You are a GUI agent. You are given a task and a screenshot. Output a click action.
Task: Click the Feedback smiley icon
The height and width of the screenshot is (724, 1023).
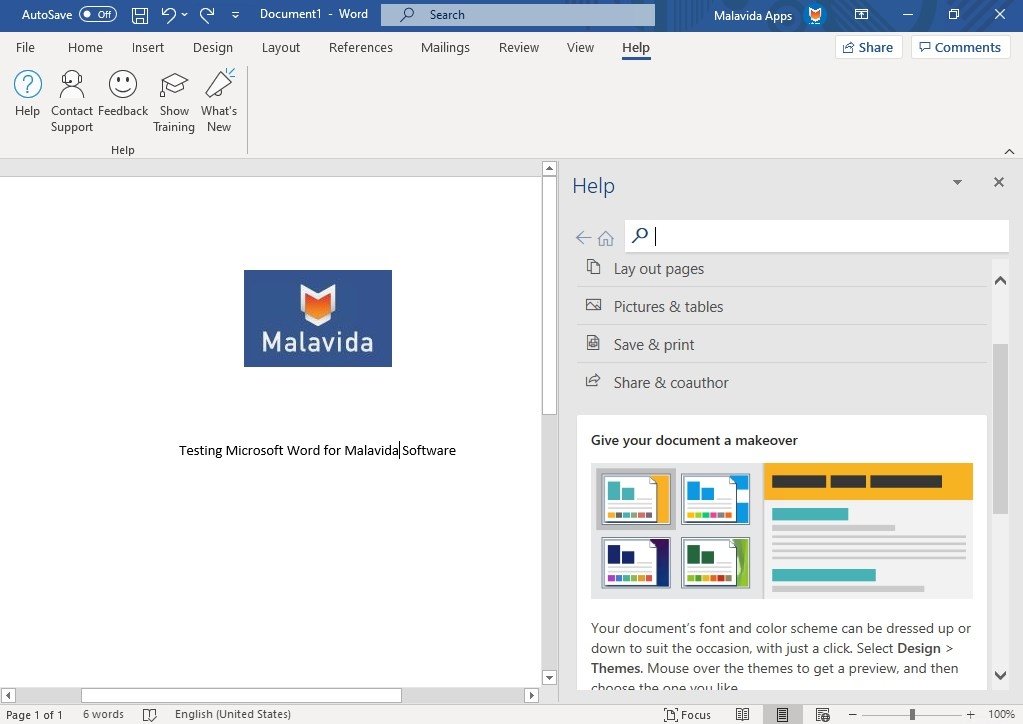123,84
